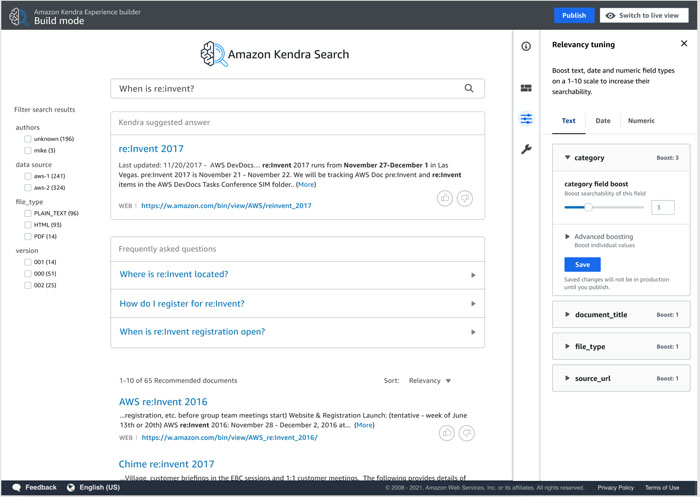Image resolution: width=700 pixels, height=497 pixels.
Task: Click the category boost value field
Action: pyautogui.click(x=662, y=207)
